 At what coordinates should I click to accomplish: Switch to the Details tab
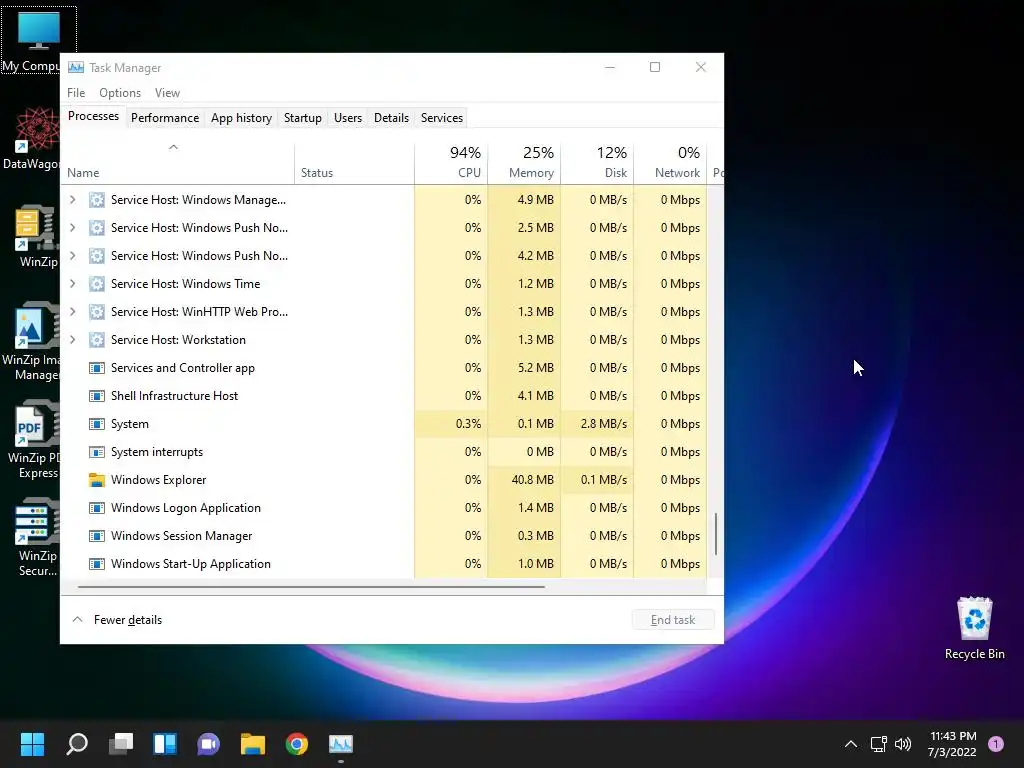pos(391,118)
